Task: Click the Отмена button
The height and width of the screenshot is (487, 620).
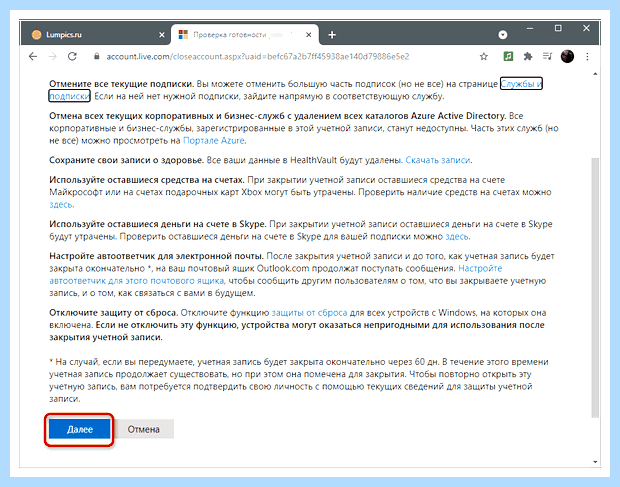Action: point(144,429)
